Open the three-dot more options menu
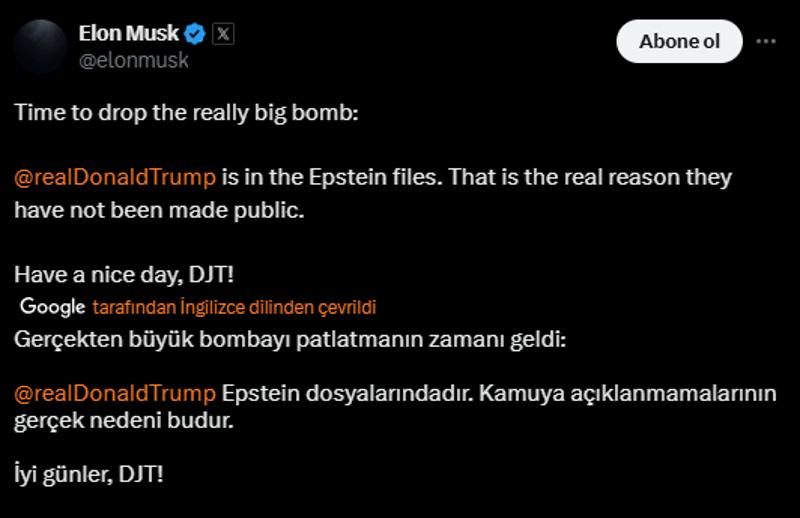Screen dimensions: 800x518 coord(766,42)
